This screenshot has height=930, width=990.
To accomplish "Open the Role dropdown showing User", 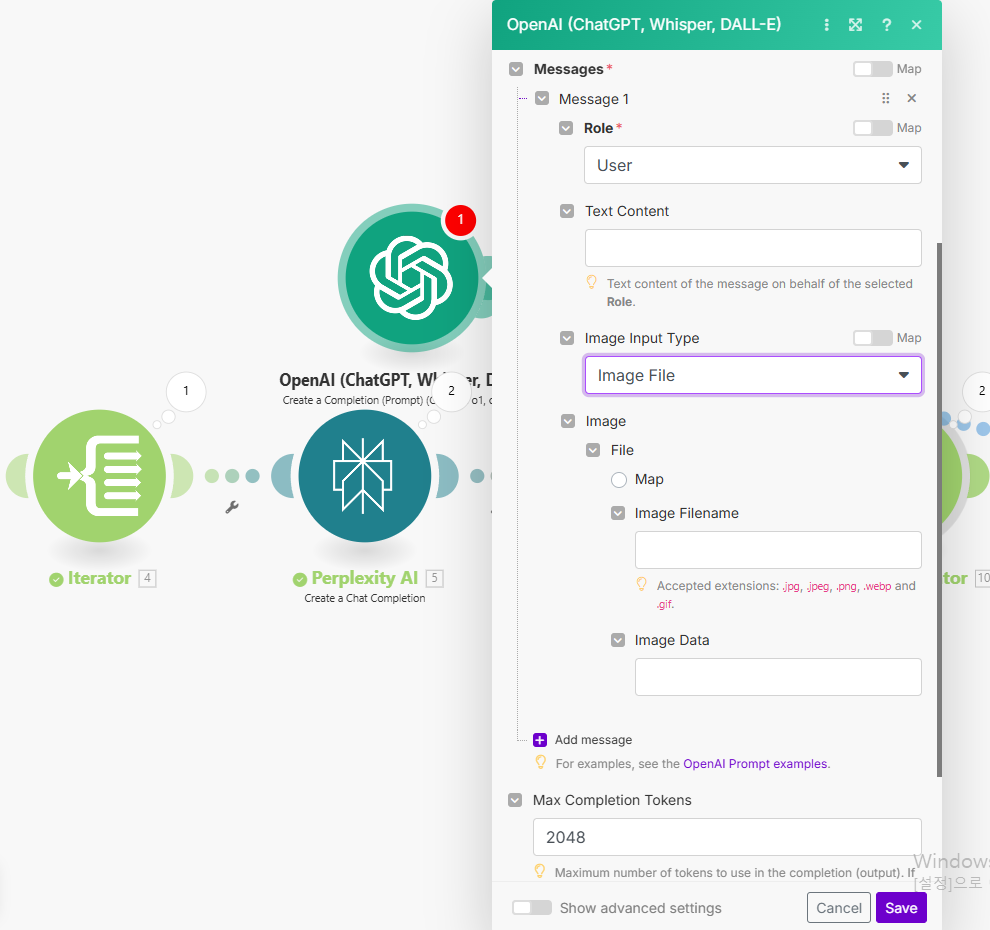I will point(752,166).
